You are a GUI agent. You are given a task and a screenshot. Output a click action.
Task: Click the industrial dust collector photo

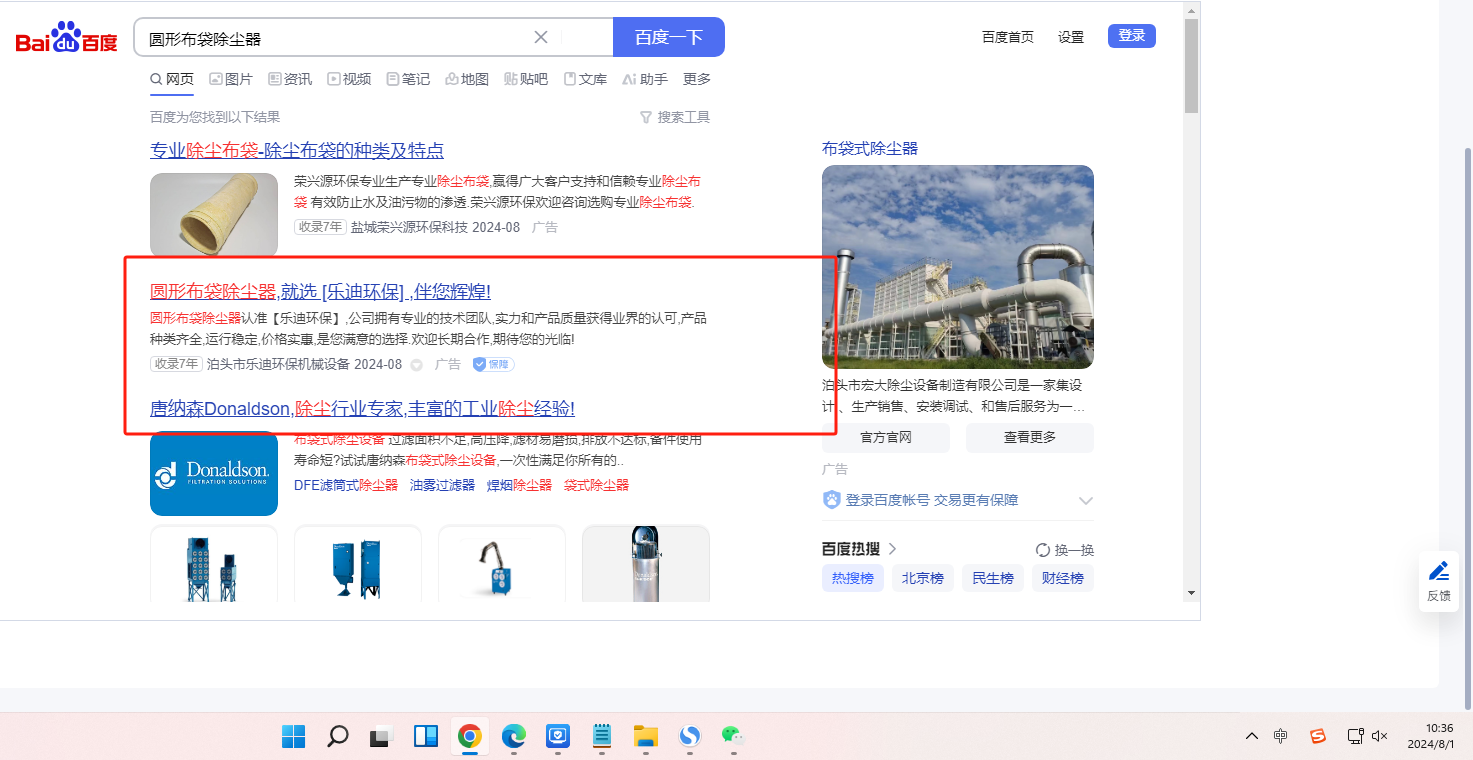pos(958,267)
